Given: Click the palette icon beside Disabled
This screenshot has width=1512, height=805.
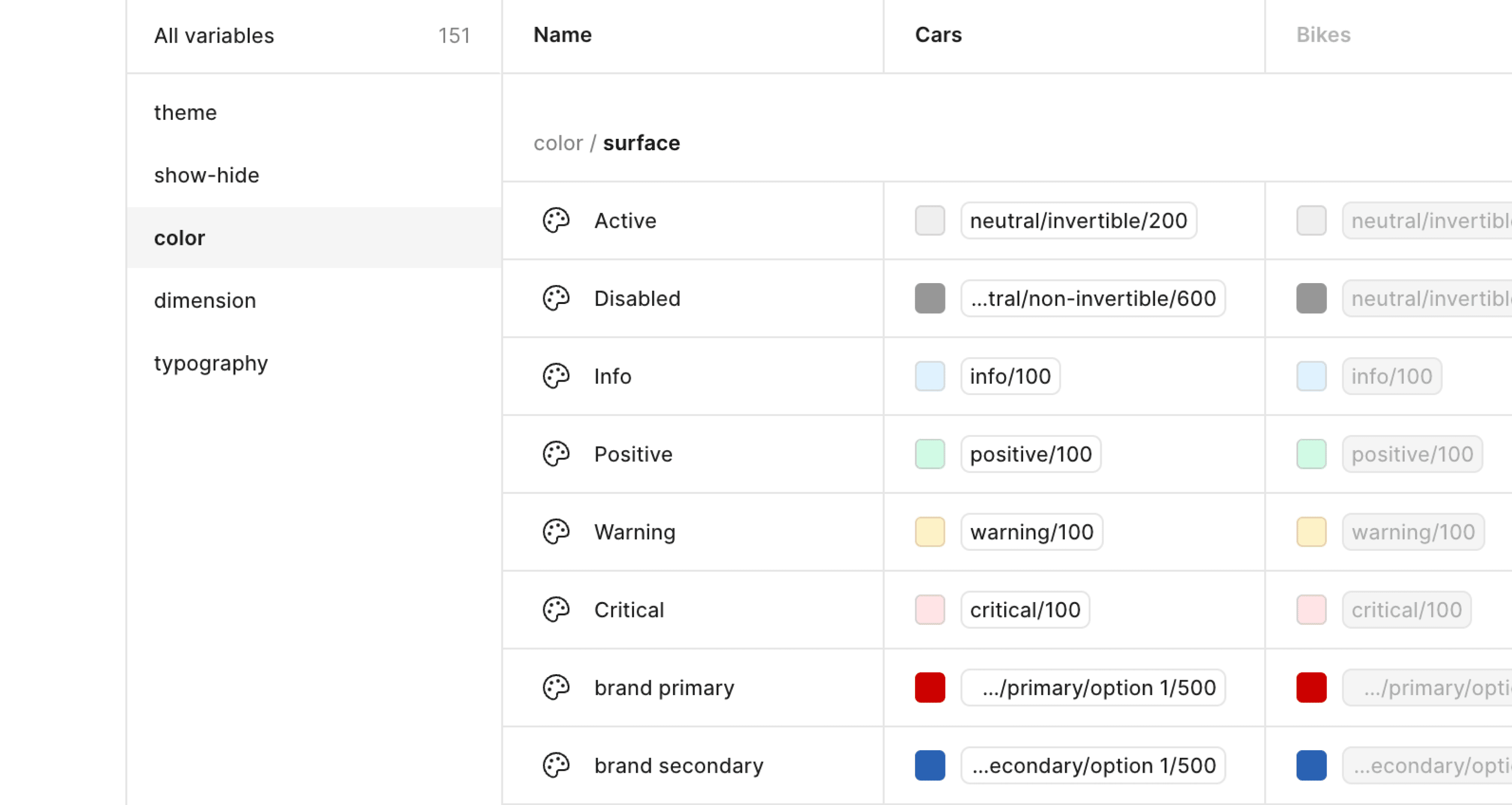Looking at the screenshot, I should point(555,299).
